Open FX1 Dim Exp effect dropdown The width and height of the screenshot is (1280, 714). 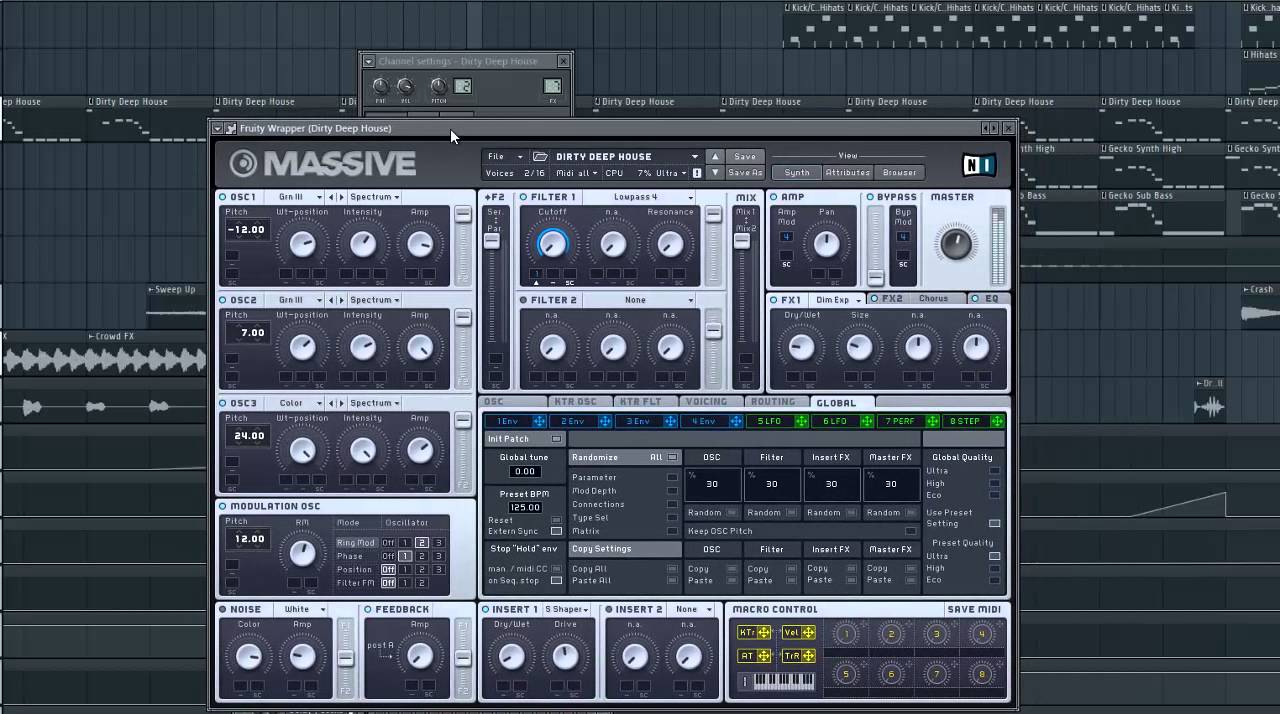(x=836, y=300)
